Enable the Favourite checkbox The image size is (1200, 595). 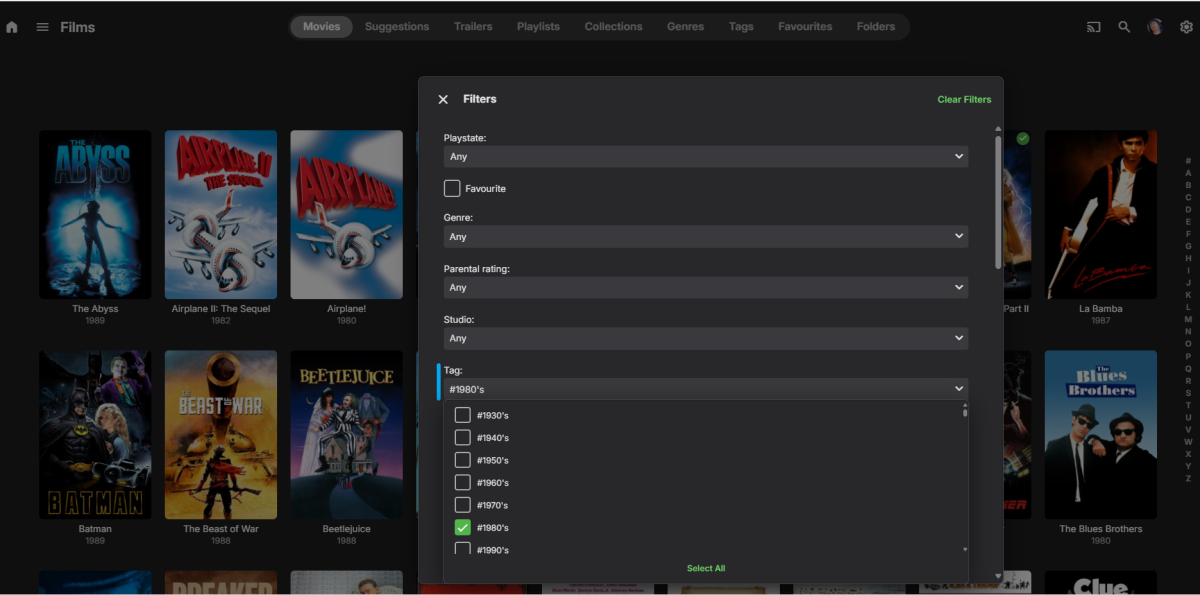(452, 188)
